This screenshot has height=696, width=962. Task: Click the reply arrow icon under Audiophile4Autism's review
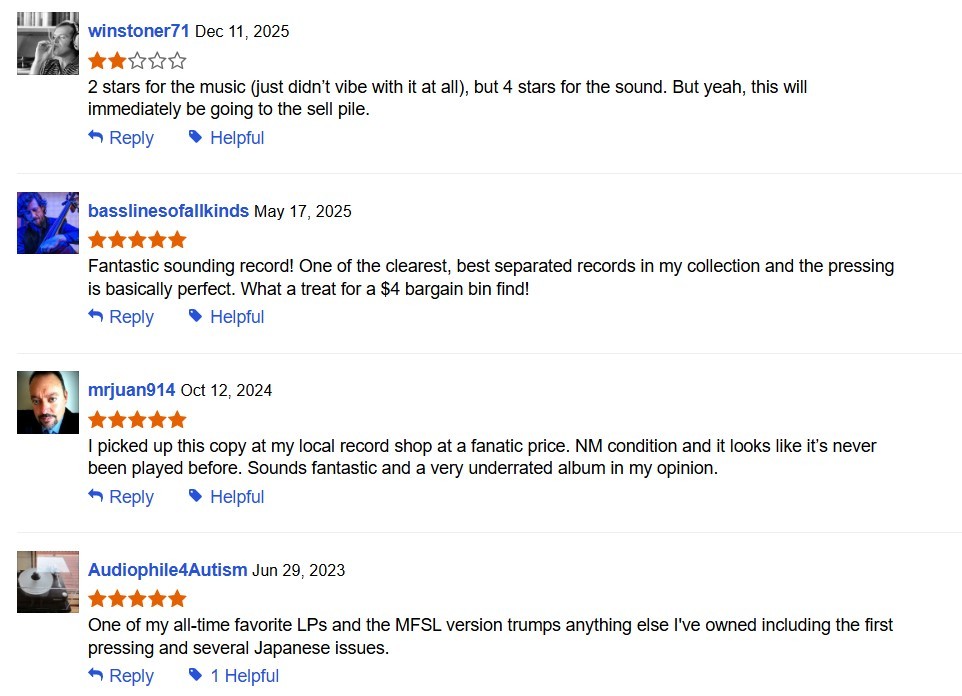point(96,675)
